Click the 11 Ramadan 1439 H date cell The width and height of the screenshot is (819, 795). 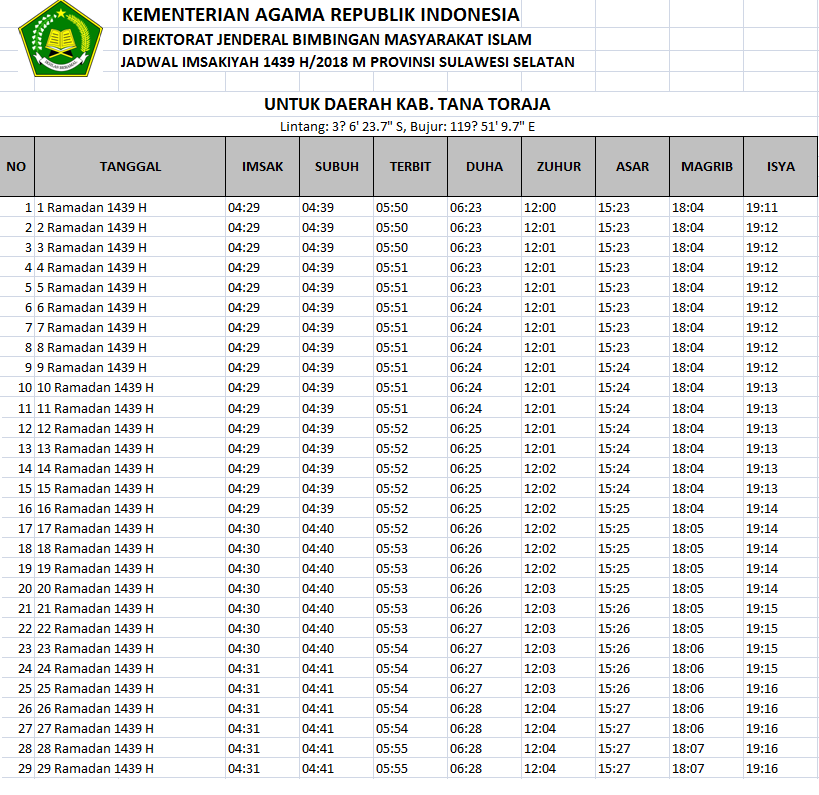[130, 408]
